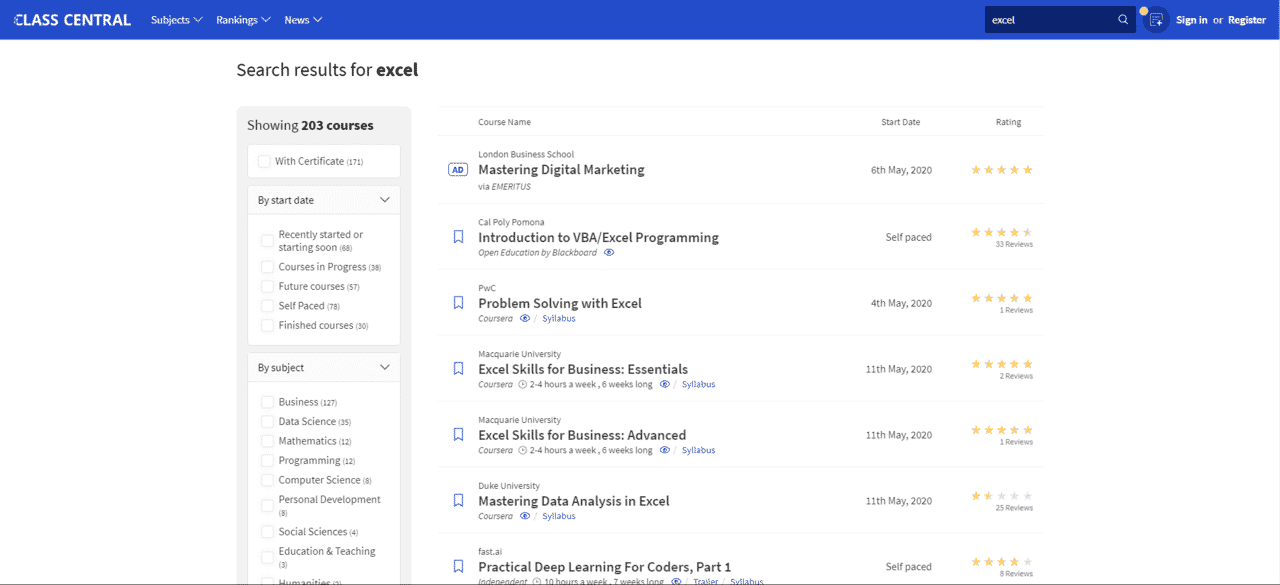Viewport: 1280px width, 585px height.
Task: Open the News dropdown menu
Action: (303, 20)
